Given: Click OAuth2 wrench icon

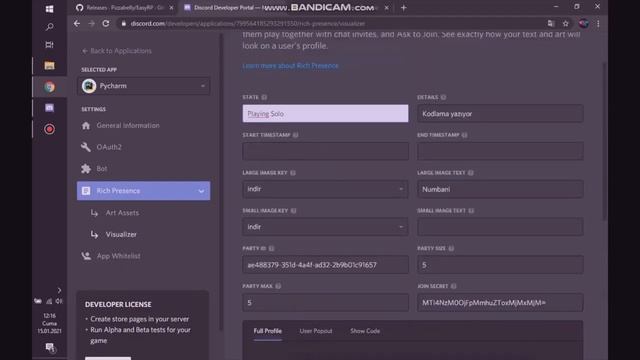Looking at the screenshot, I should (x=86, y=147).
